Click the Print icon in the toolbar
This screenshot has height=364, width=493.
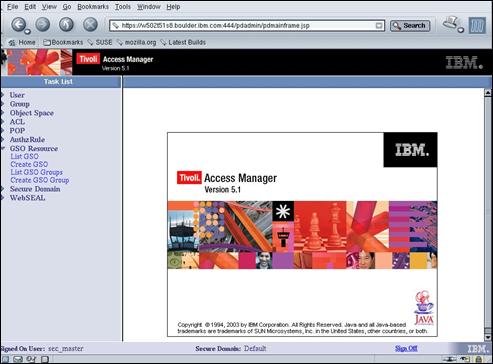click(x=450, y=23)
